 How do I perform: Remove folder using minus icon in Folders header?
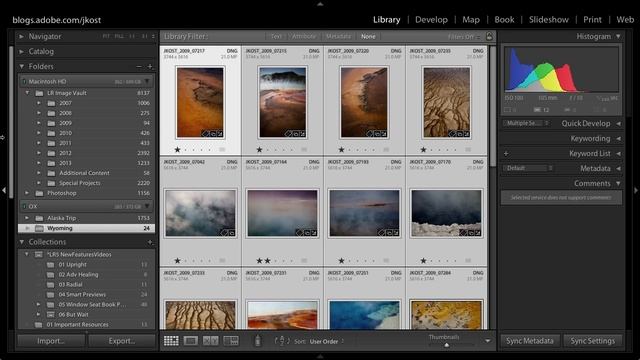tap(139, 66)
